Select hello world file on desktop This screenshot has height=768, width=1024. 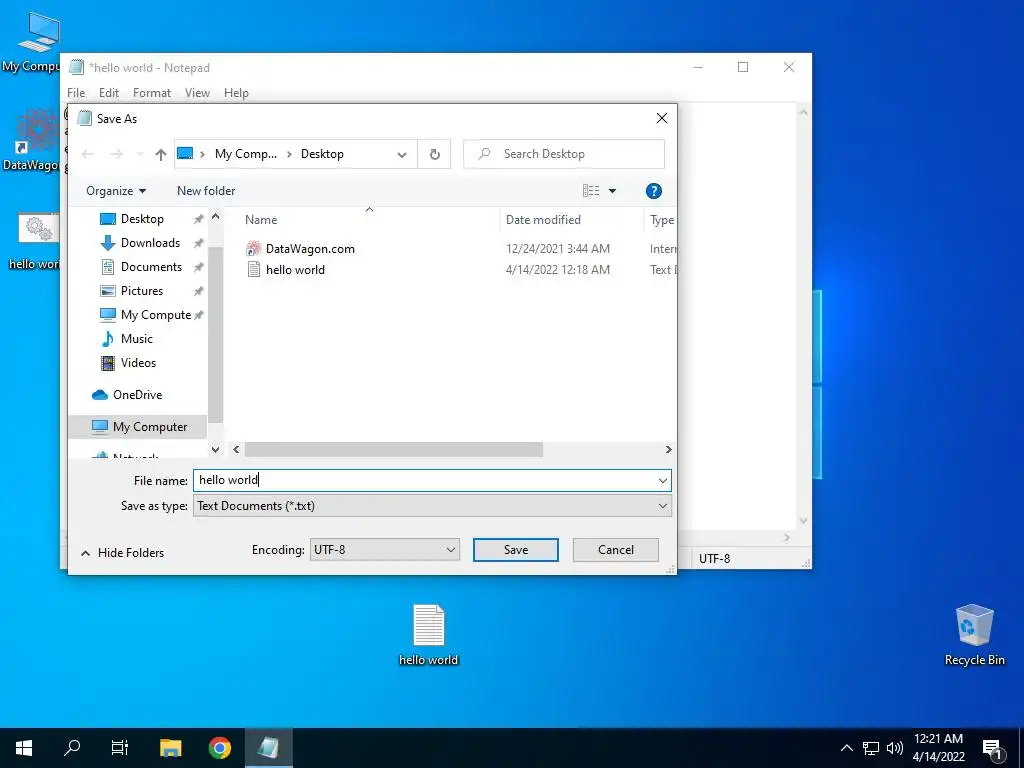(428, 635)
